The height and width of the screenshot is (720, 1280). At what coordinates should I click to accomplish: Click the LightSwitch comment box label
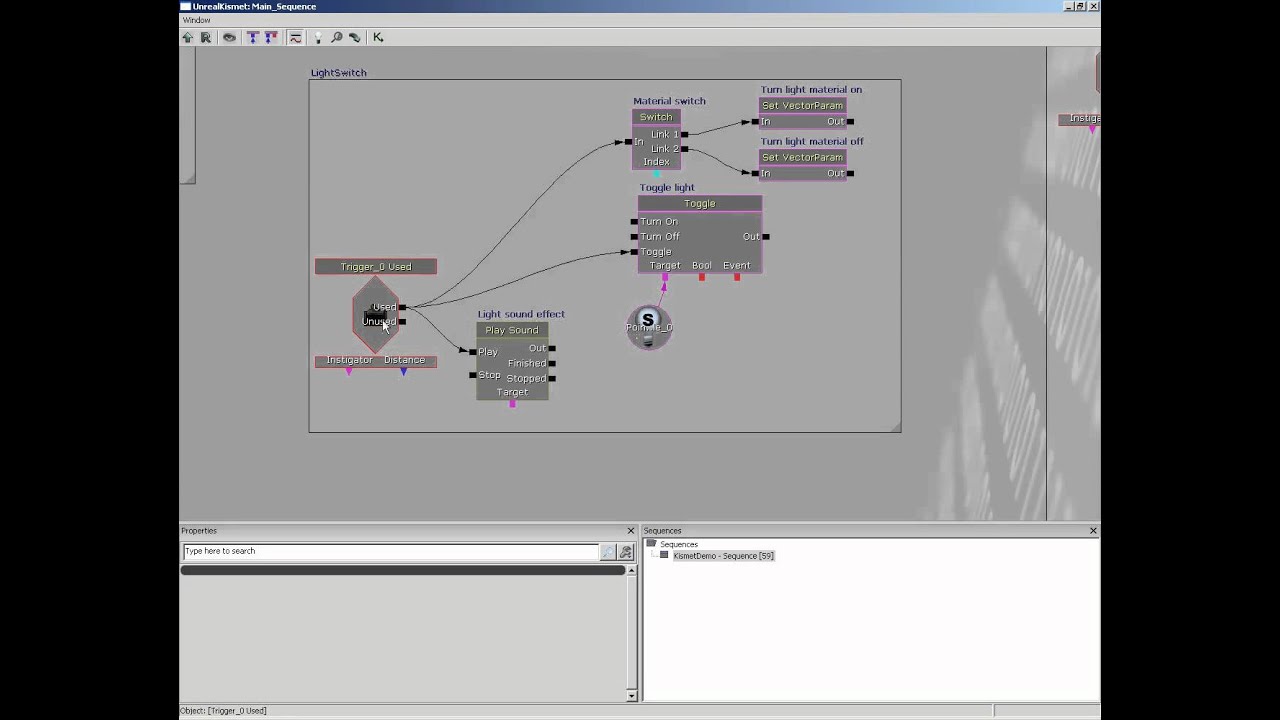(339, 73)
